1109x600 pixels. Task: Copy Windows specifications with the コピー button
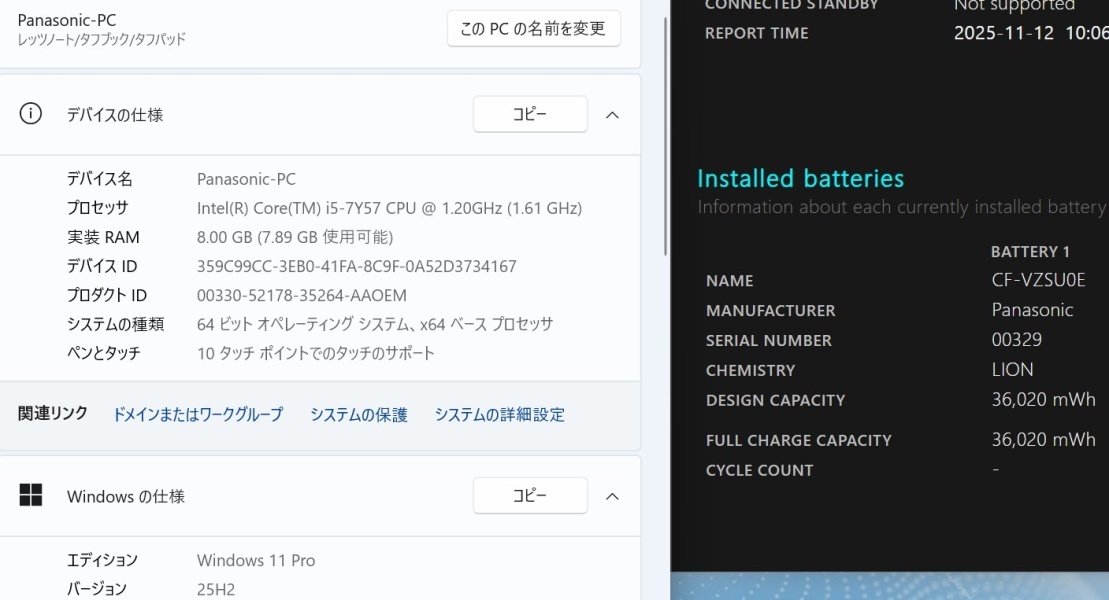click(x=530, y=495)
